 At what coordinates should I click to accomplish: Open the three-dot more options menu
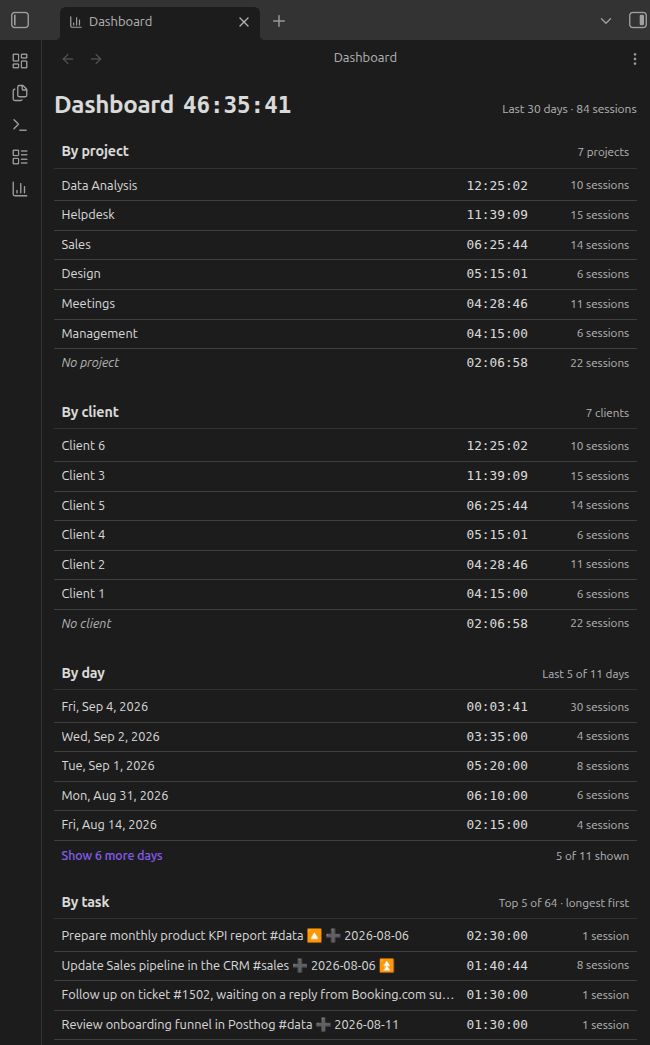634,59
